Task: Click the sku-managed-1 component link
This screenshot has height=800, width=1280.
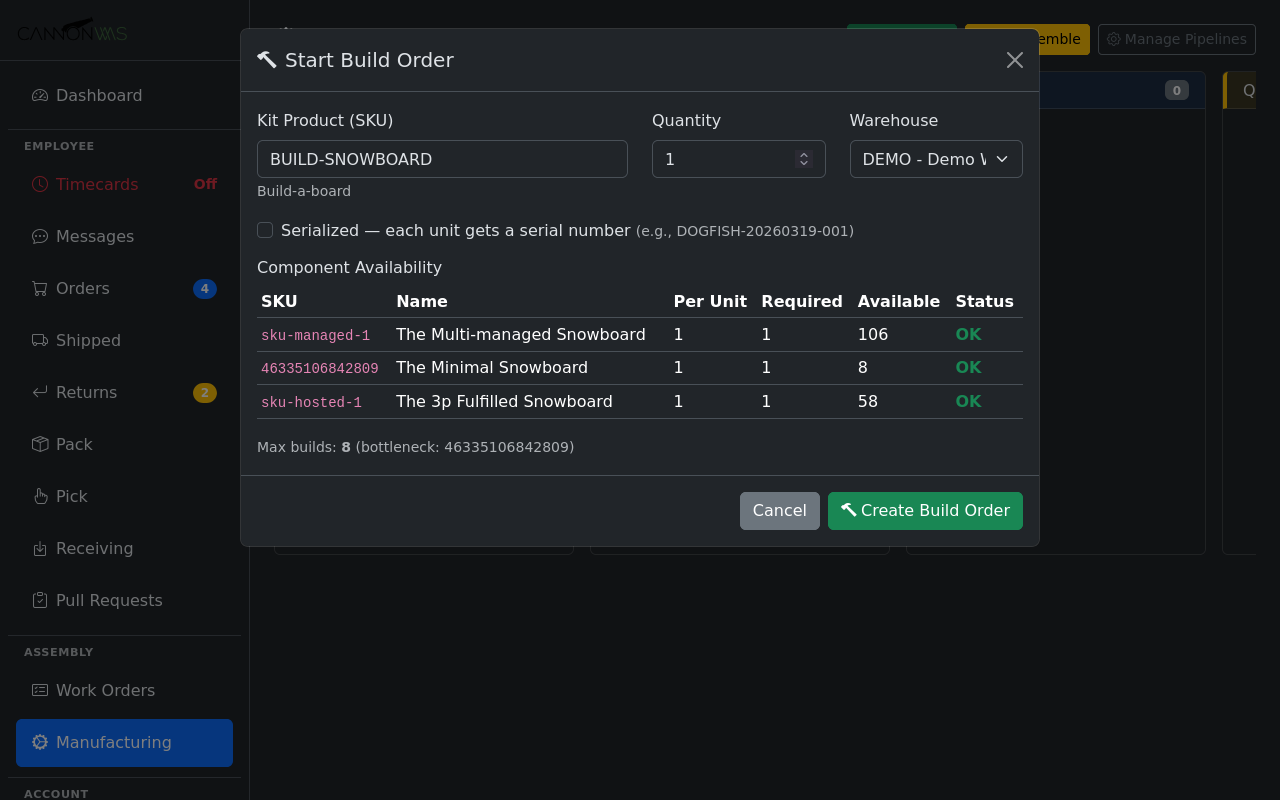Action: (315, 335)
